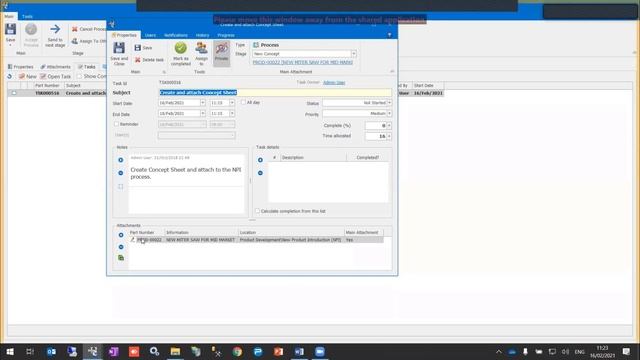Screen dimensions: 640x360
Task: Remove note with the Notes minus icon
Action: pos(121,173)
